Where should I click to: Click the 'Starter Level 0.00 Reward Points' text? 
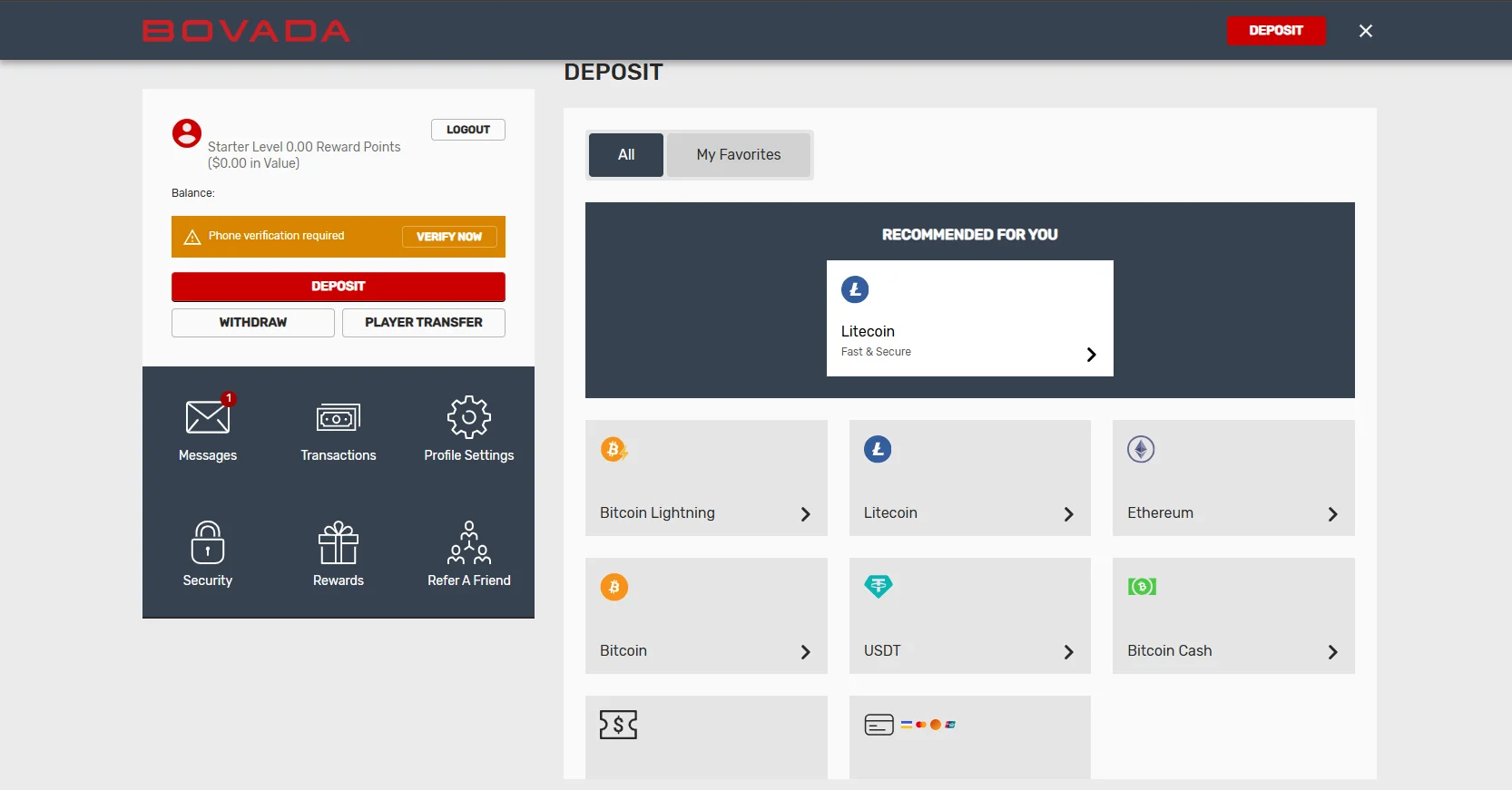tap(304, 147)
